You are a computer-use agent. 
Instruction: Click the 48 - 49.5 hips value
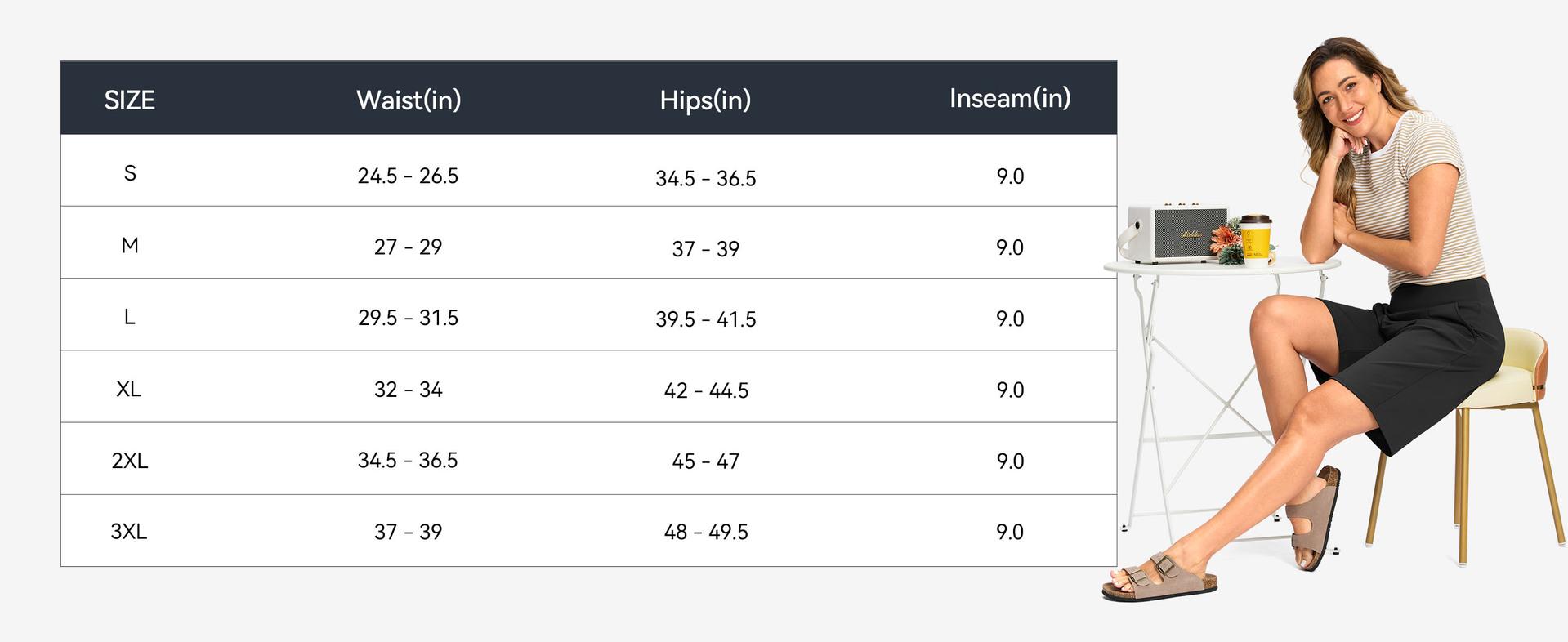point(706,532)
